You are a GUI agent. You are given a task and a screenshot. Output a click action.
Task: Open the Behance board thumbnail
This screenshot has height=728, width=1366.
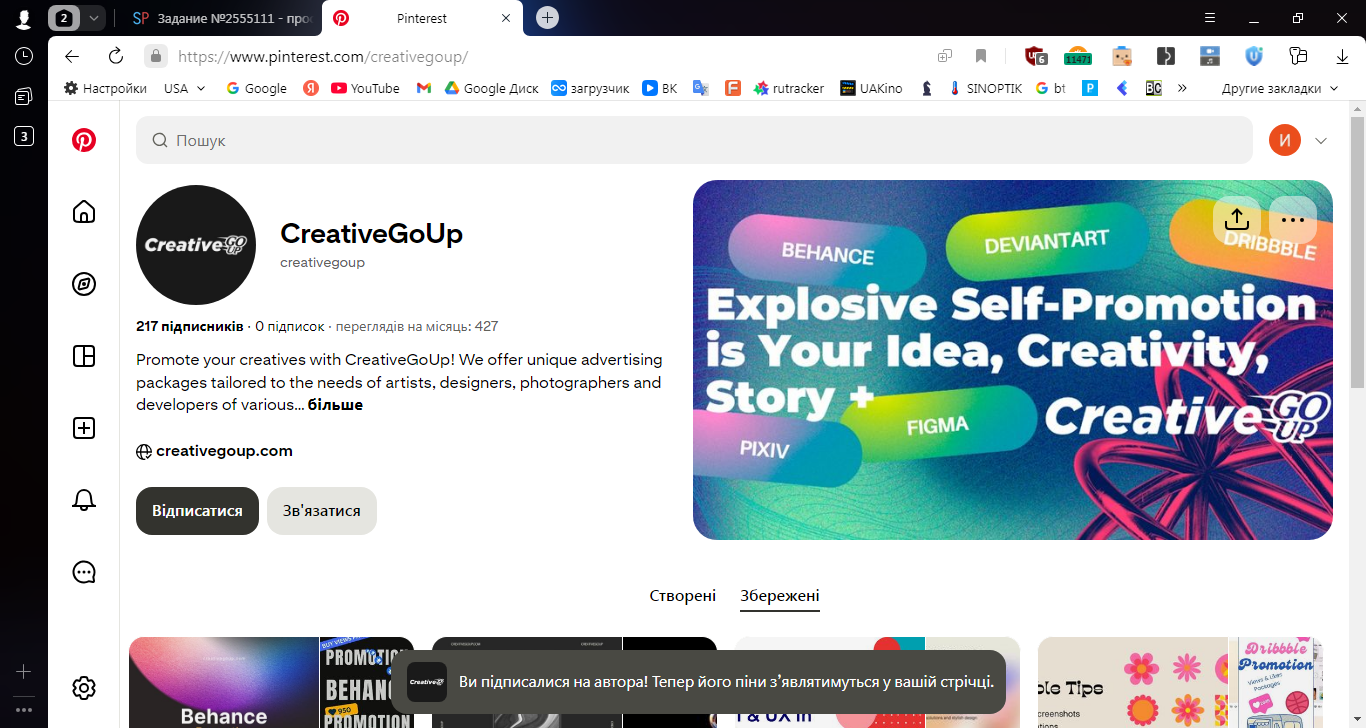(x=271, y=683)
